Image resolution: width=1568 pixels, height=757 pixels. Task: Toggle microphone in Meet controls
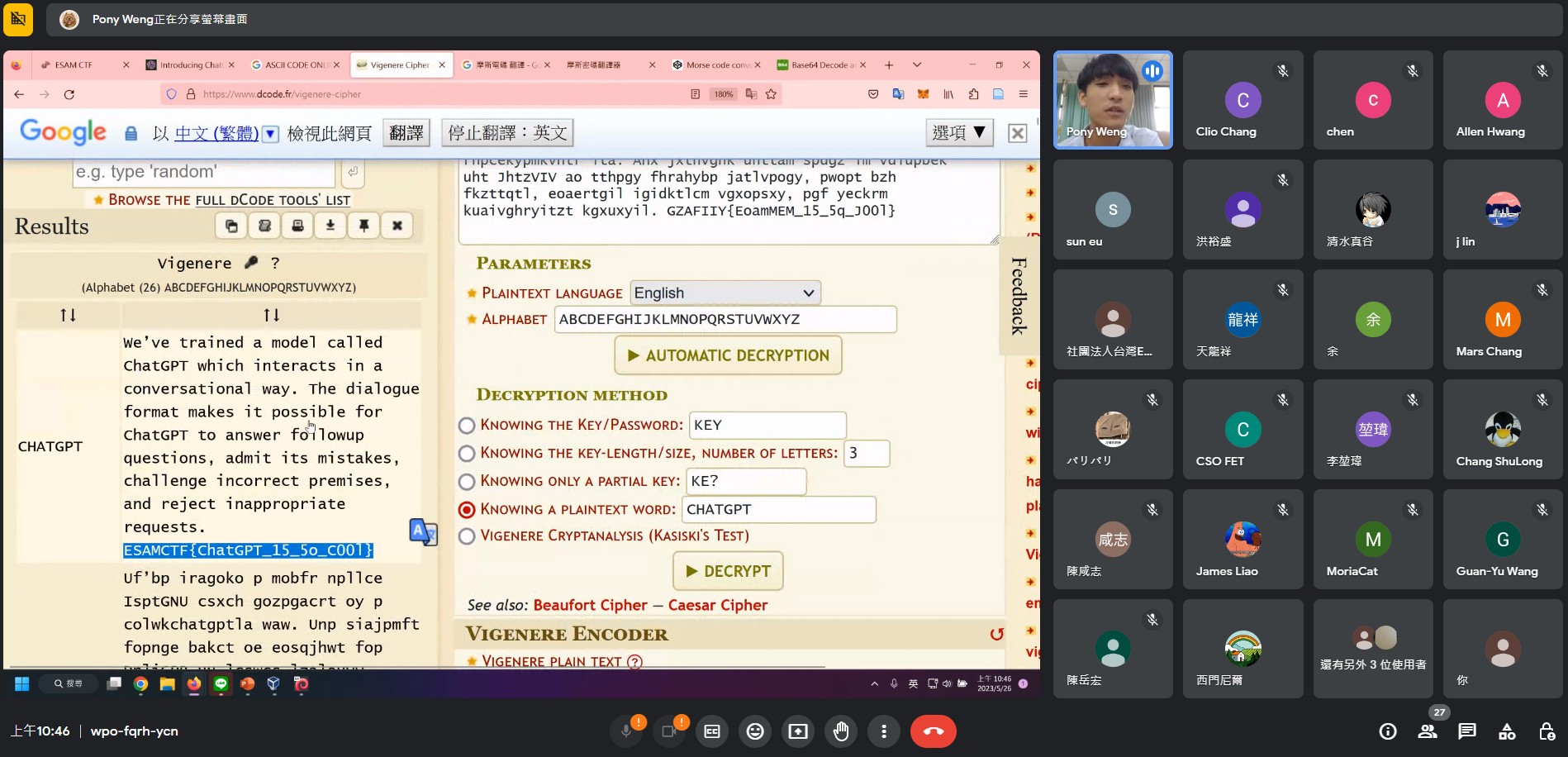pyautogui.click(x=626, y=731)
